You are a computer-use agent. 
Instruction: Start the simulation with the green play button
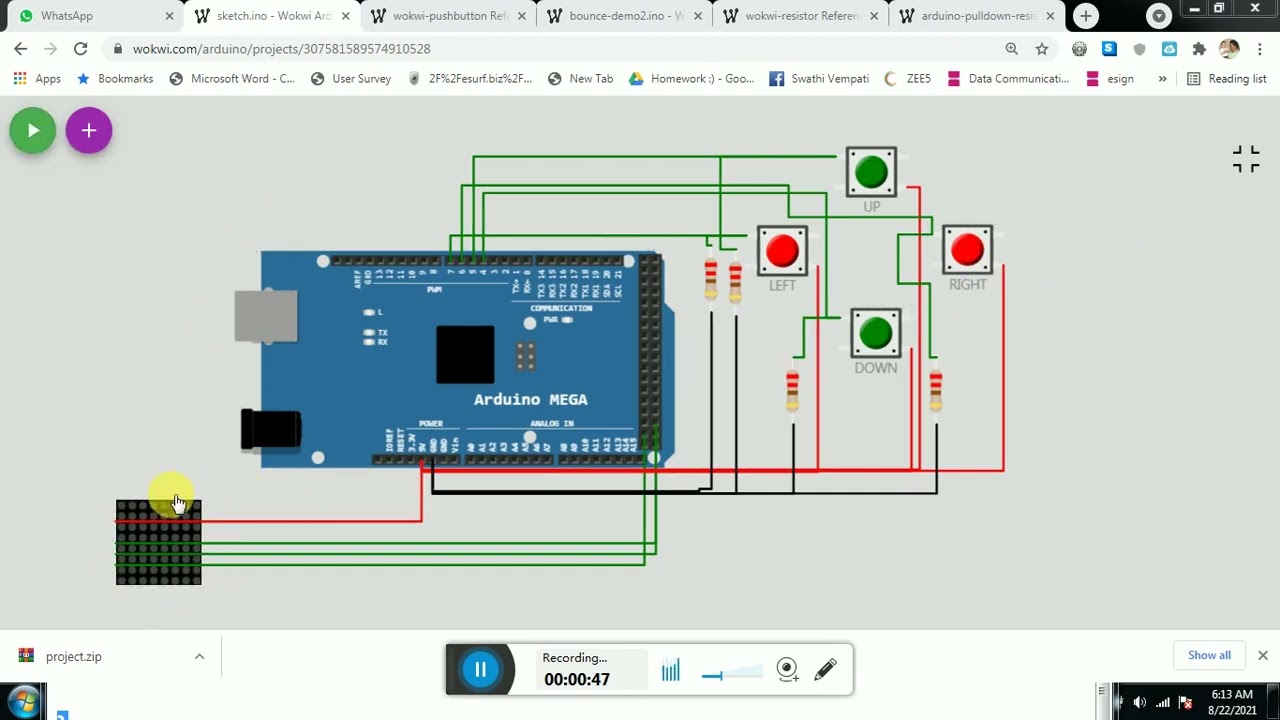(33, 130)
